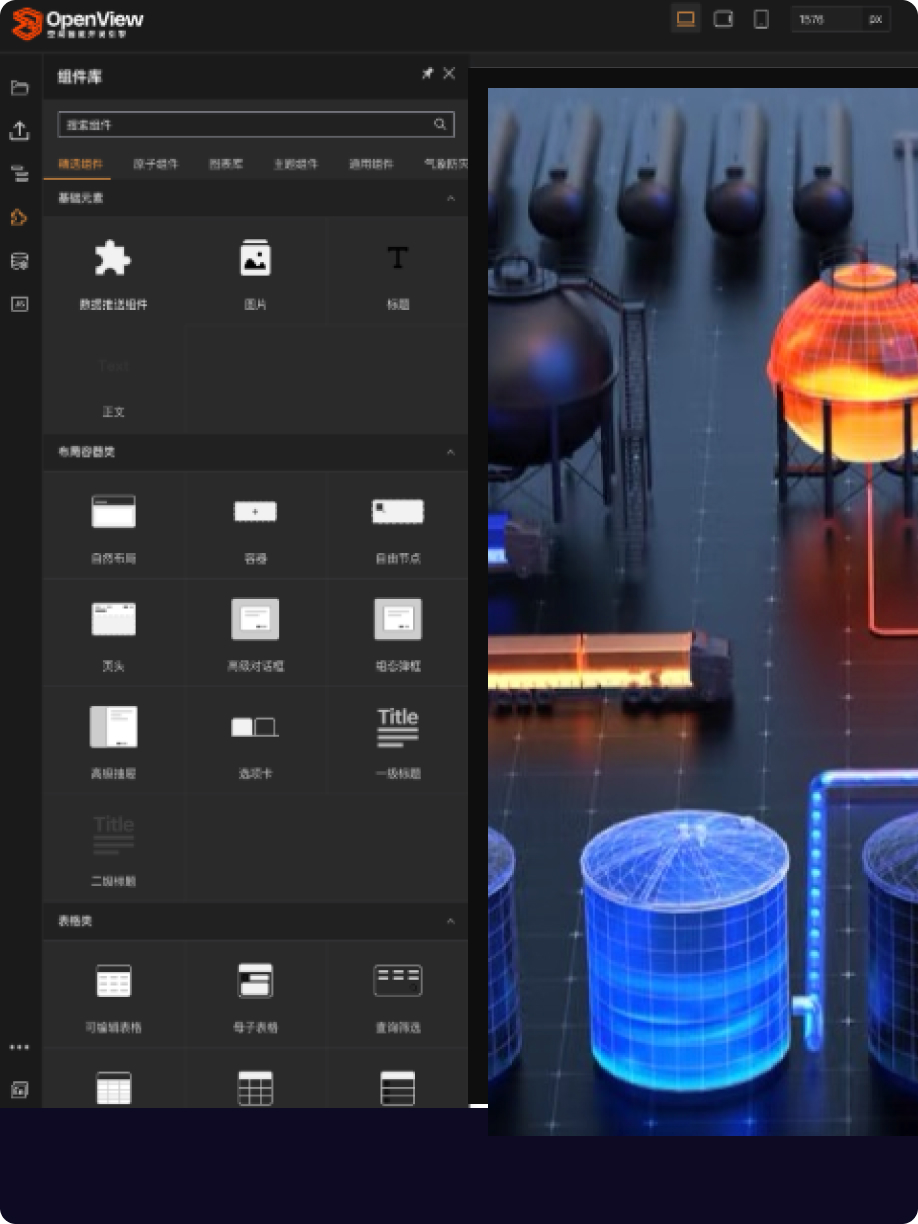
Task: Select the 图片 image component icon
Action: [x=255, y=259]
